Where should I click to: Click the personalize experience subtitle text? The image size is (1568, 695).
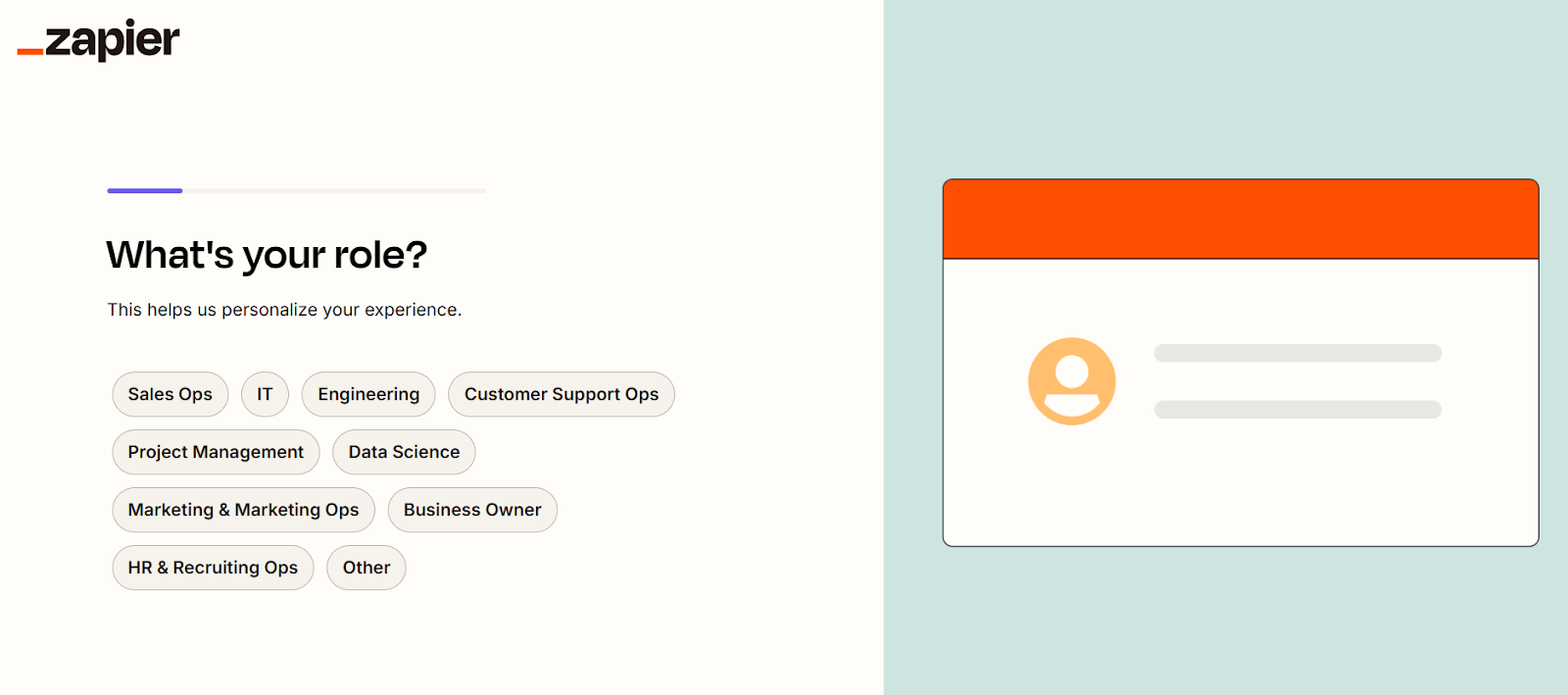pos(284,310)
